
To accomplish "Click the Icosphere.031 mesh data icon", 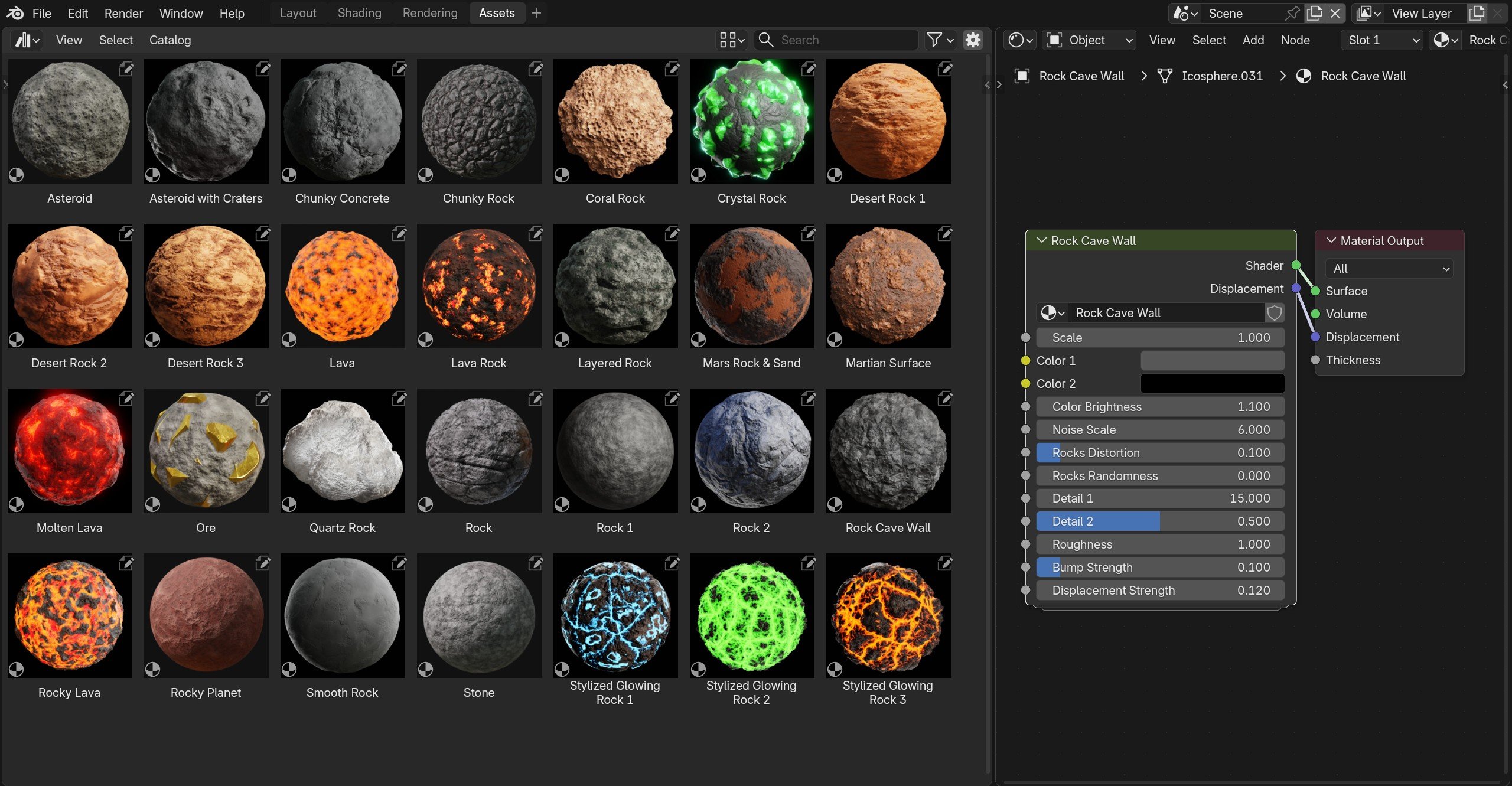I will tap(1164, 76).
